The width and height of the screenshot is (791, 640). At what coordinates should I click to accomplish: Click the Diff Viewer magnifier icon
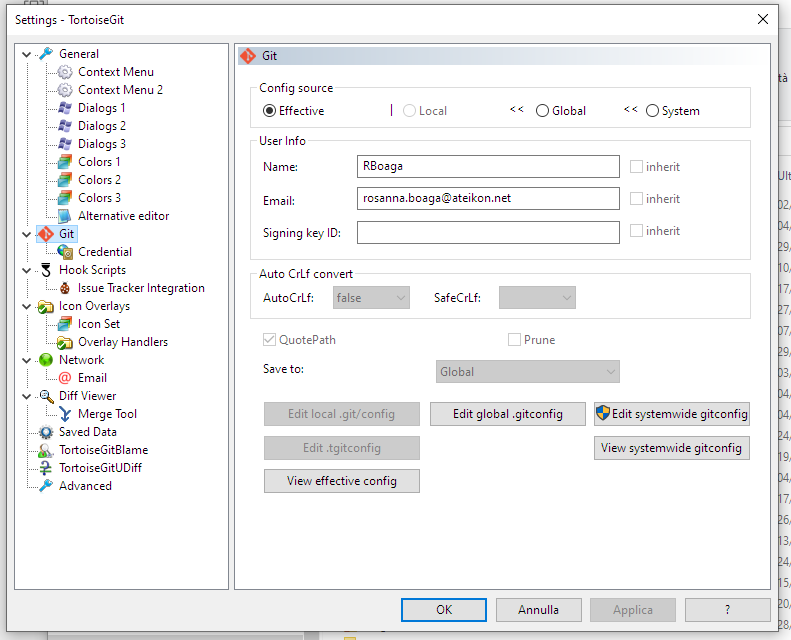pos(46,396)
